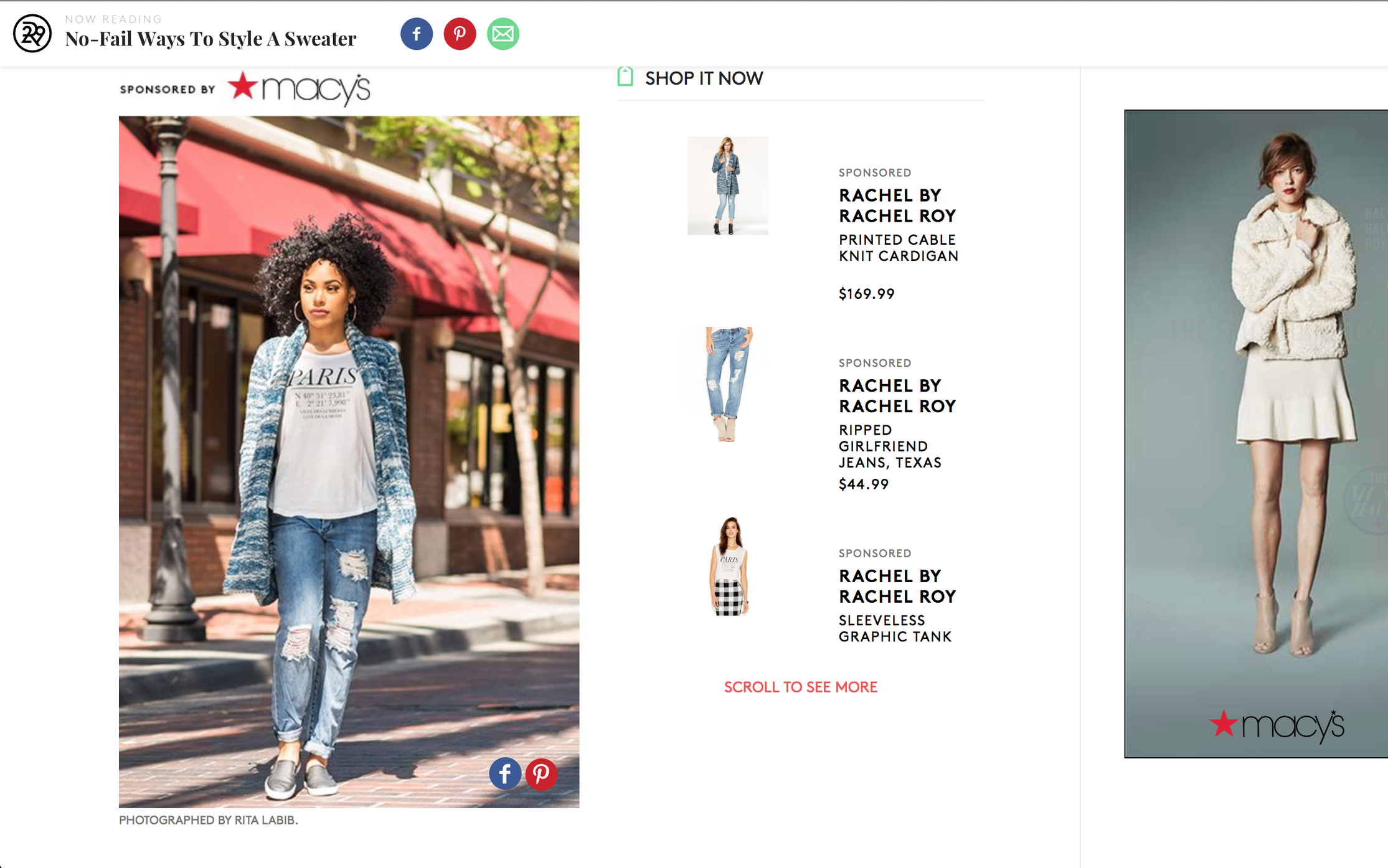Click the Macy's banner ad with the fur jacket
Viewport: 1388px width, 868px height.
coord(1256,433)
